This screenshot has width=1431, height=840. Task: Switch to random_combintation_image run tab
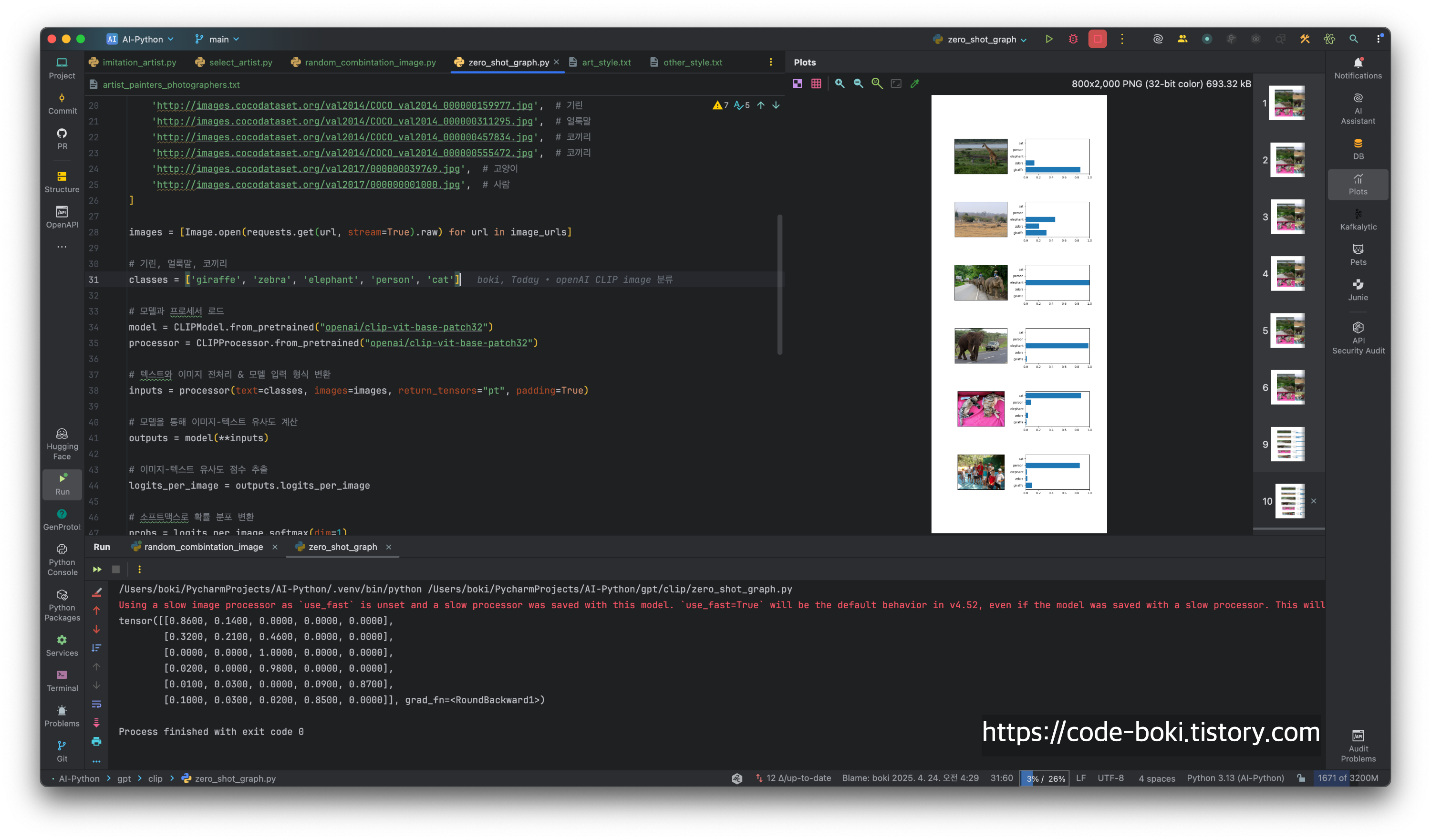coord(203,547)
